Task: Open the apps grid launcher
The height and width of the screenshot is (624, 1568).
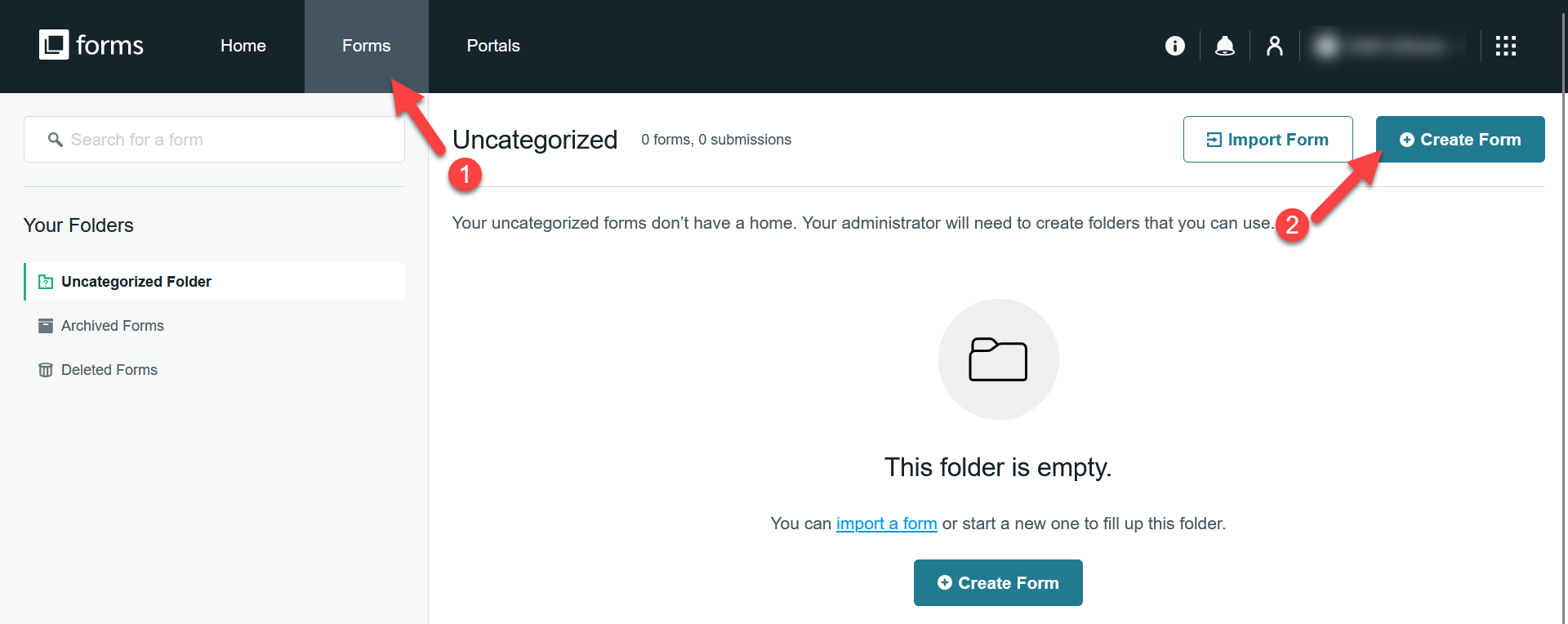Action: click(1505, 46)
